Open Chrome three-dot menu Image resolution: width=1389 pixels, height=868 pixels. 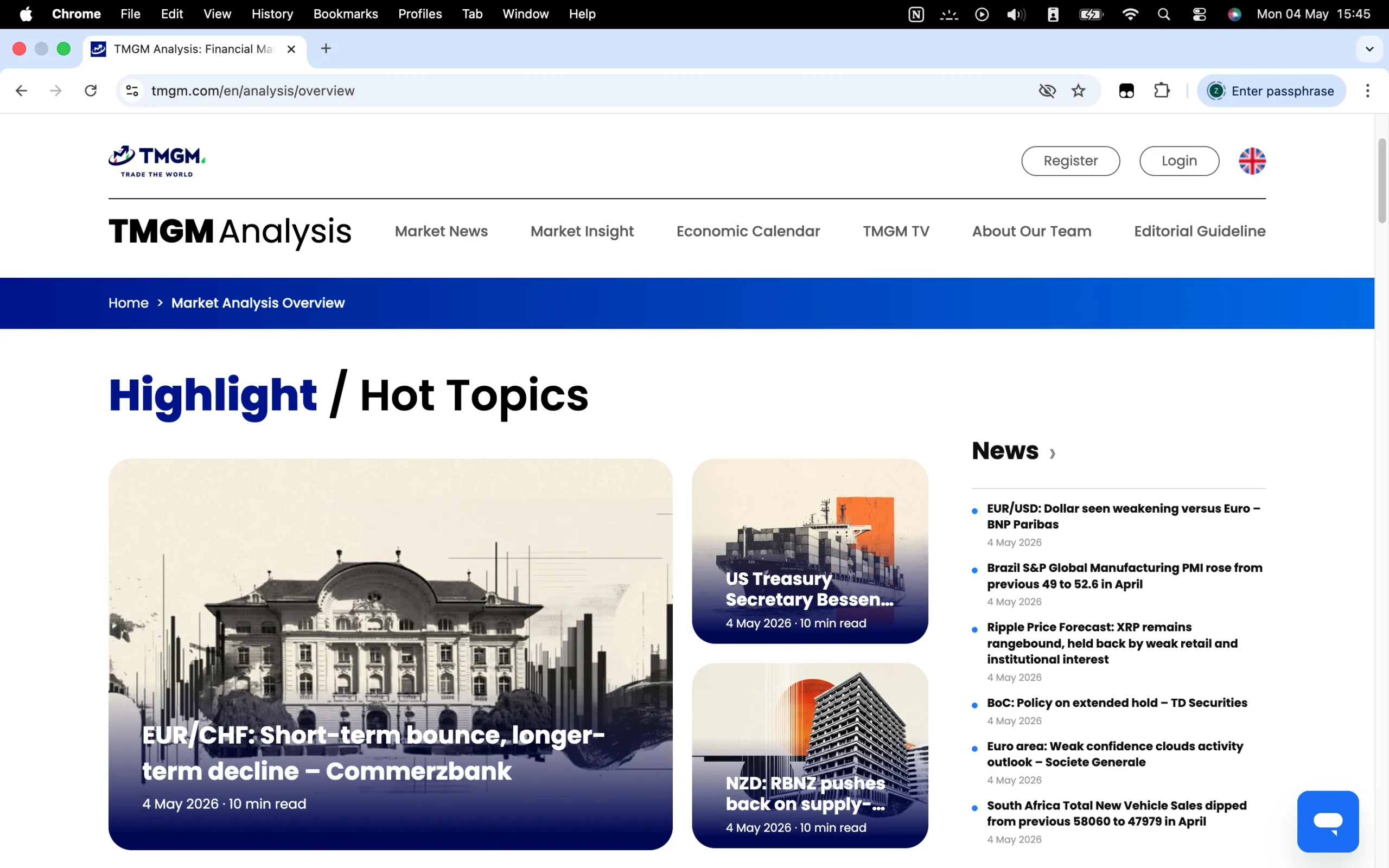(1368, 91)
